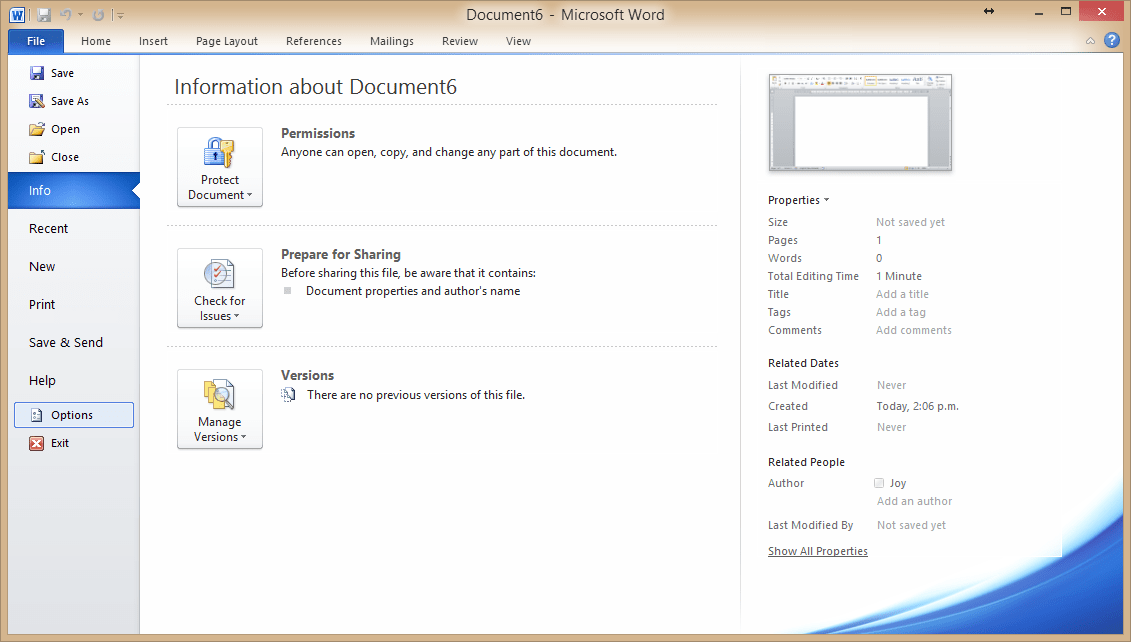
Task: Click Show All Properties link
Action: point(817,550)
